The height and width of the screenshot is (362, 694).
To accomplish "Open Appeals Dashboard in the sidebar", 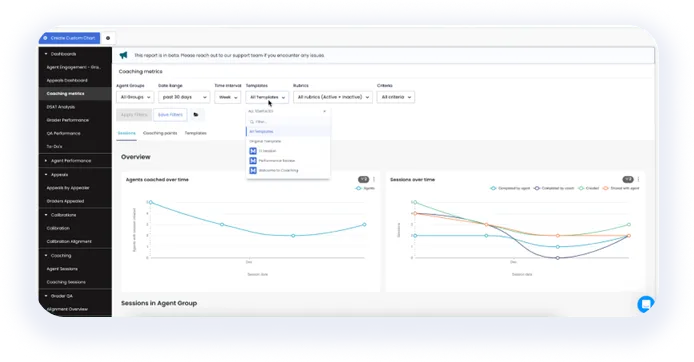I will (x=67, y=81).
